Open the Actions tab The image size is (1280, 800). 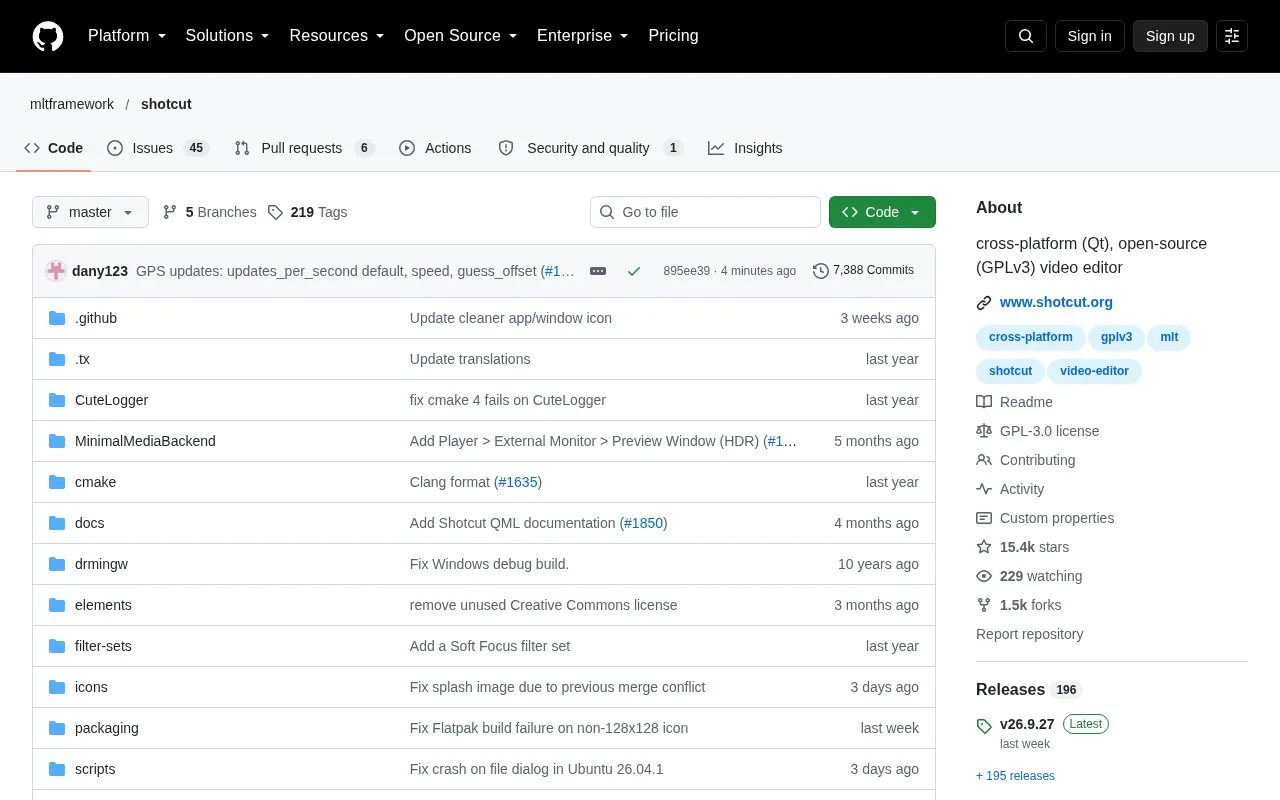pyautogui.click(x=435, y=148)
